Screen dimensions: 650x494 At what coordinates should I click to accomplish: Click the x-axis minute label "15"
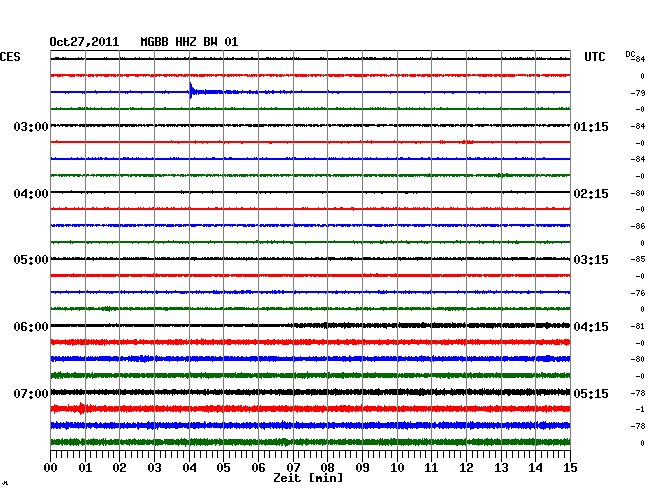[x=570, y=468]
